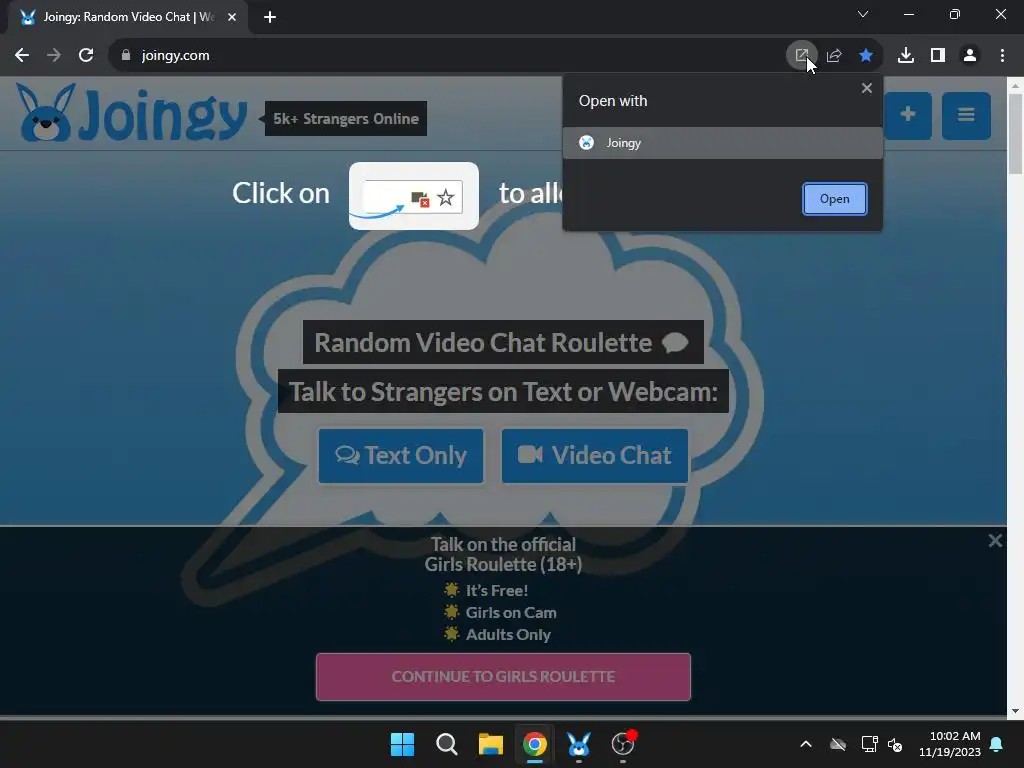The width and height of the screenshot is (1024, 768).
Task: Click the 5k+ Strangers Online badge
Action: tap(345, 118)
